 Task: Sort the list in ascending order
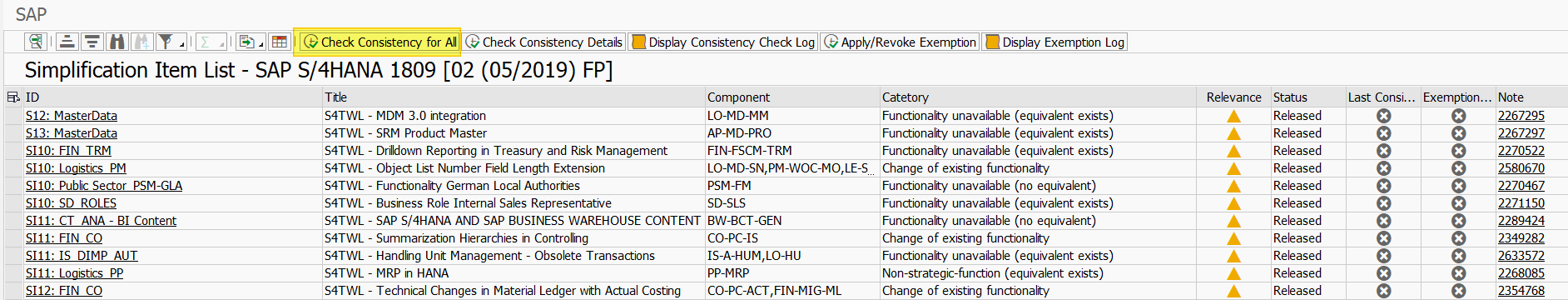(67, 42)
